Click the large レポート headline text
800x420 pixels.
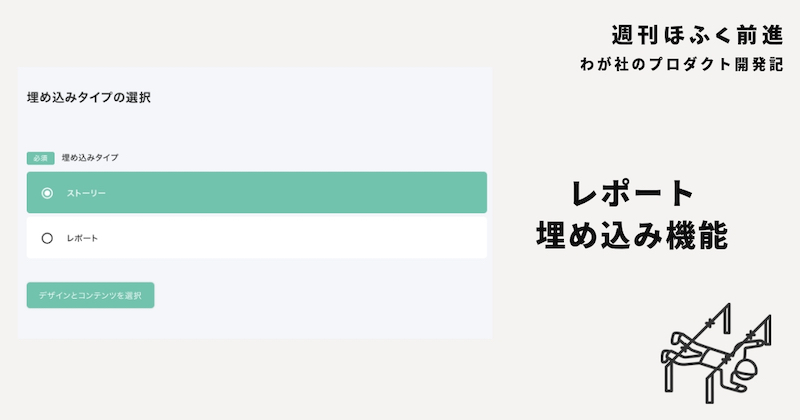(x=633, y=193)
